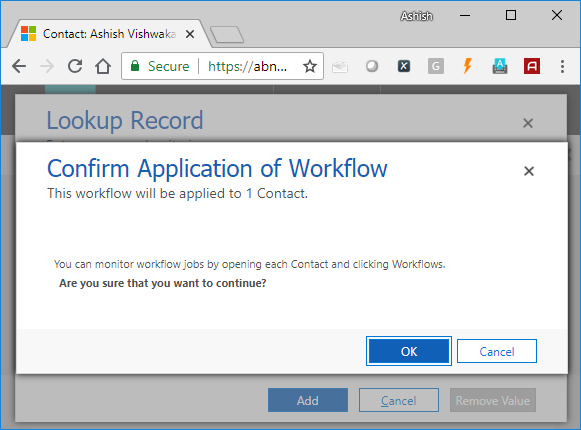The image size is (581, 430).
Task: Close the Lookup Record dialog
Action: pos(528,123)
